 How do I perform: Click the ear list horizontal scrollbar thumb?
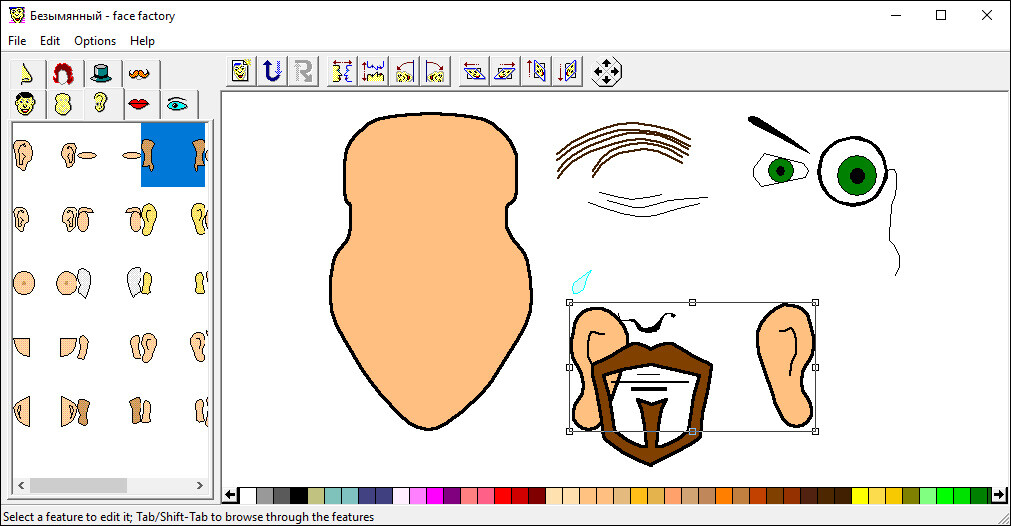pos(78,485)
